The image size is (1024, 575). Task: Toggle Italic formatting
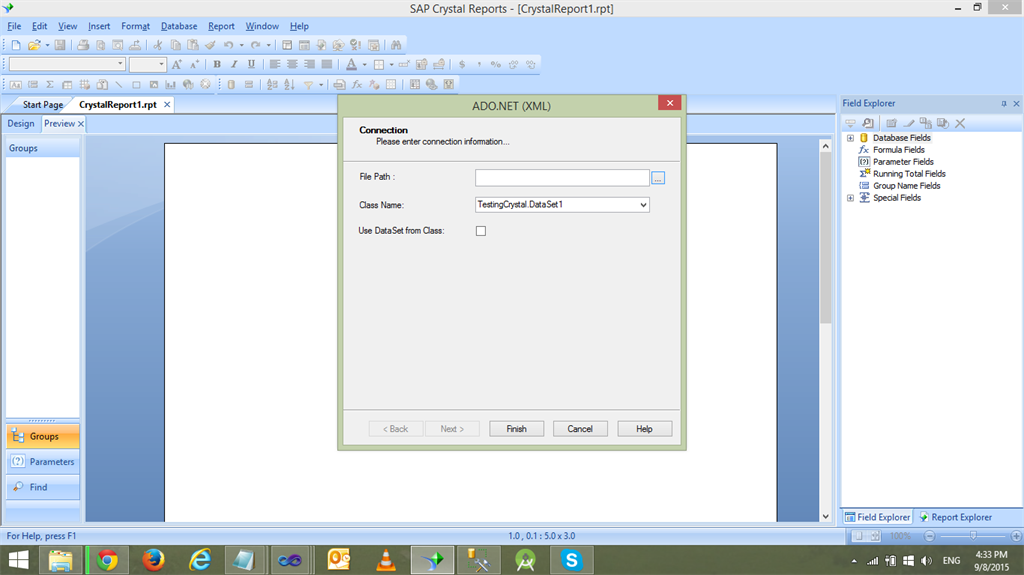click(x=234, y=64)
